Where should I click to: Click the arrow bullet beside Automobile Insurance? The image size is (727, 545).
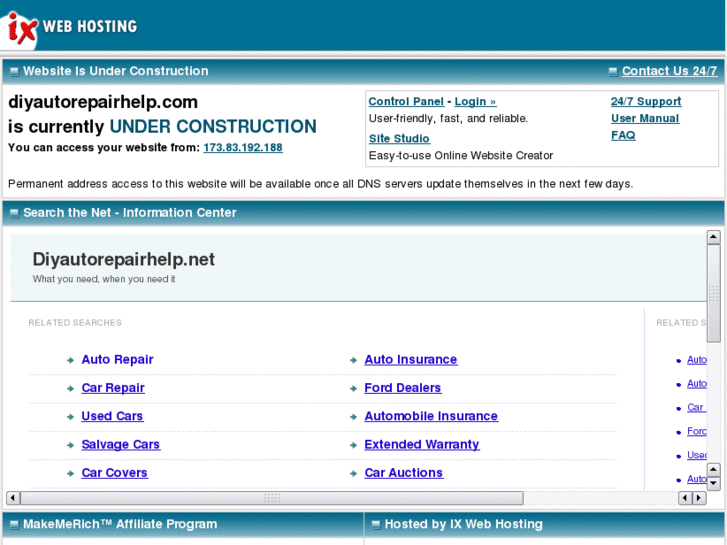353,417
